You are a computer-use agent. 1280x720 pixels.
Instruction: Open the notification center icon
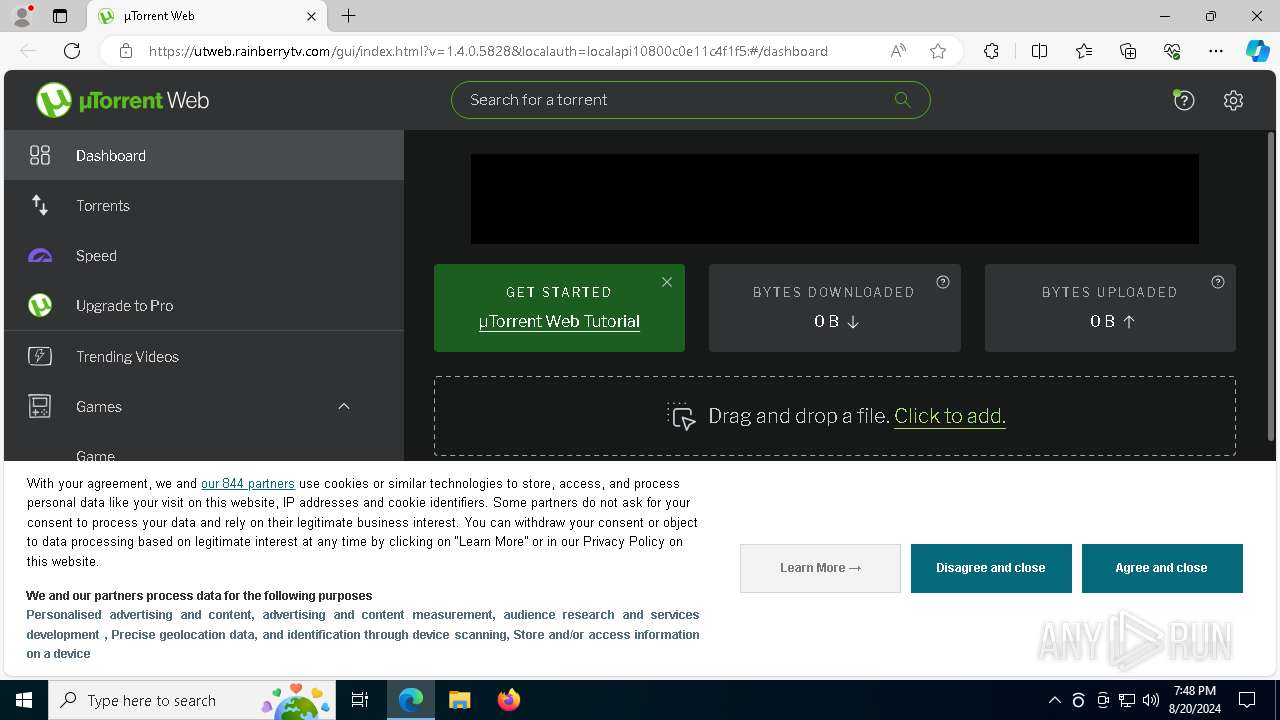[x=1247, y=700]
